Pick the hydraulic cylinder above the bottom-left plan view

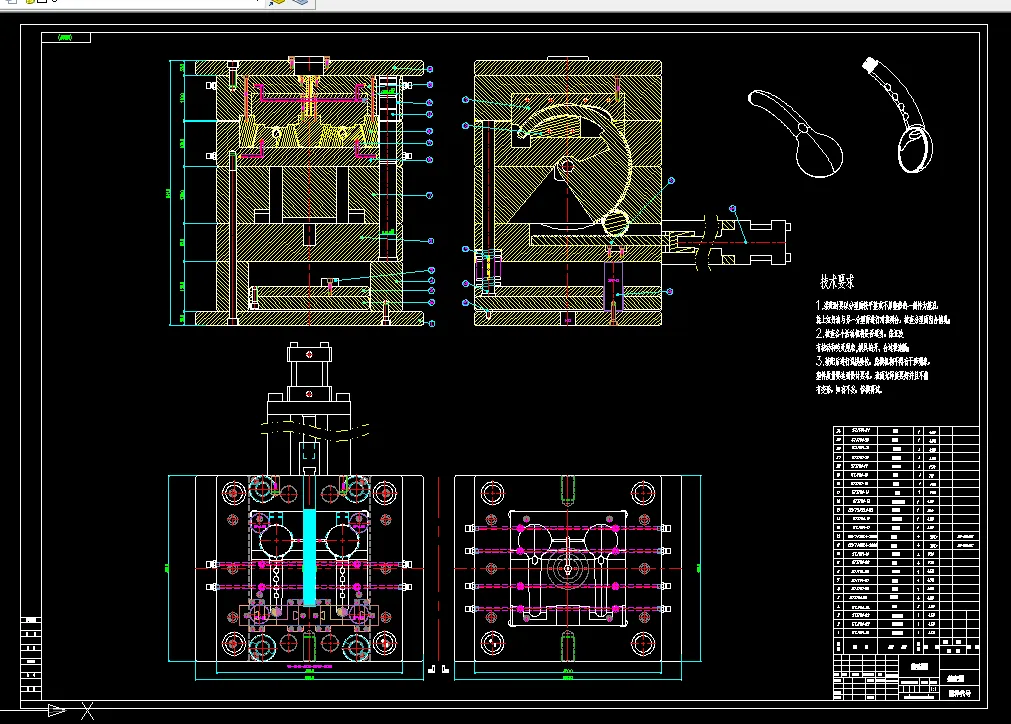tap(309, 409)
